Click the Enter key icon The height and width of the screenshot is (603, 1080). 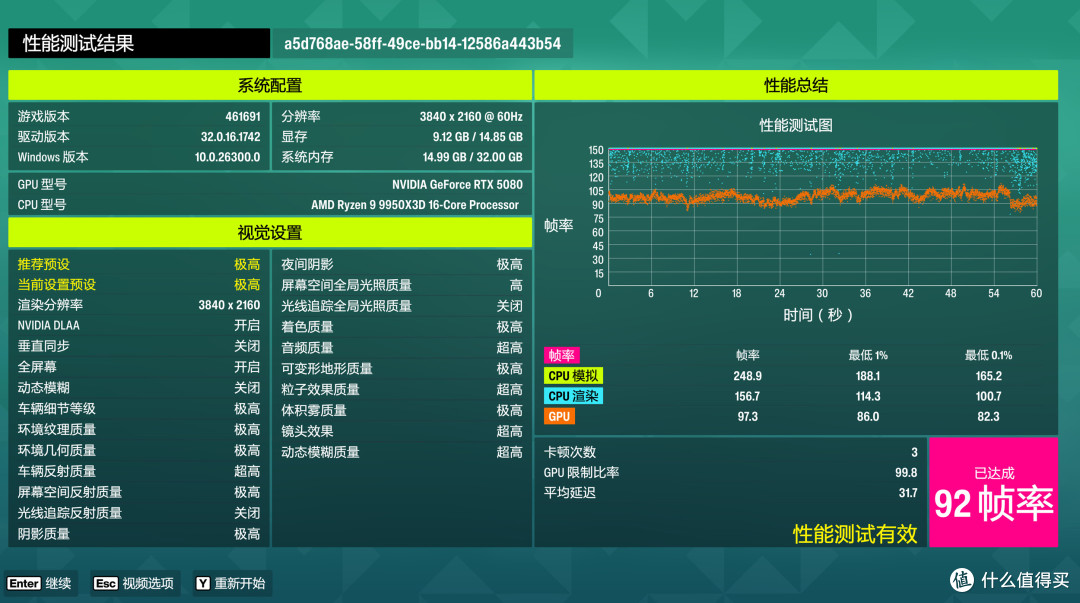coord(23,583)
